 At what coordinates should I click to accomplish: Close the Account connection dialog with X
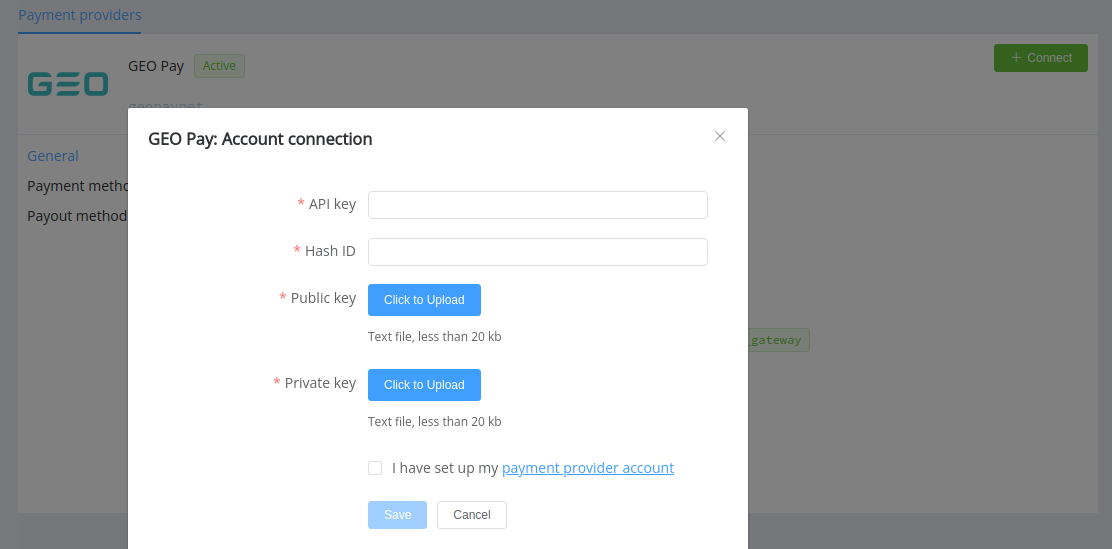click(720, 136)
